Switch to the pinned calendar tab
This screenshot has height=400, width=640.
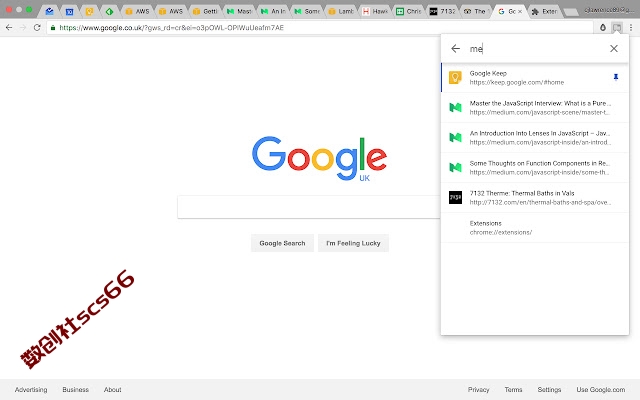(x=69, y=11)
